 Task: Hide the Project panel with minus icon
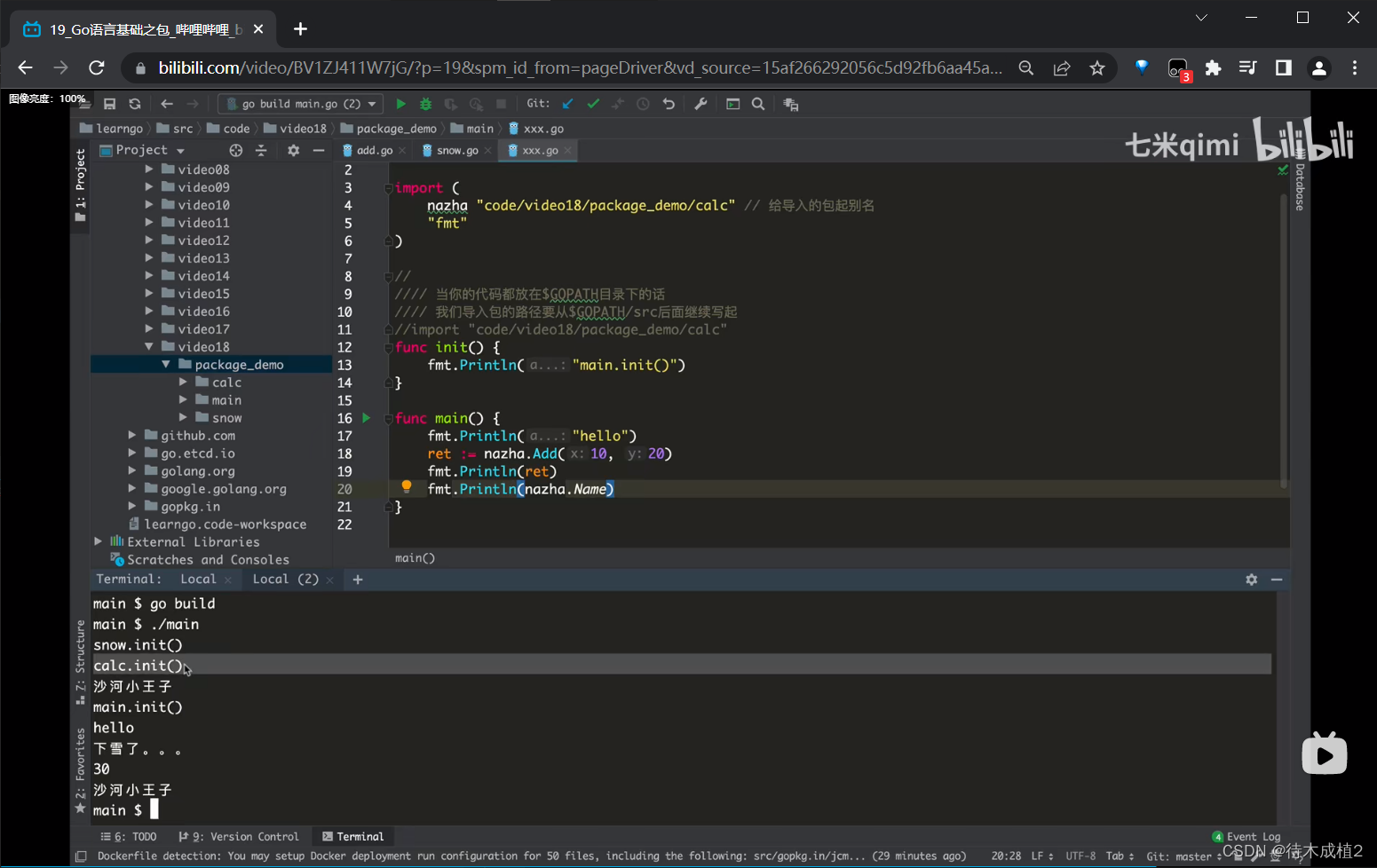319,150
